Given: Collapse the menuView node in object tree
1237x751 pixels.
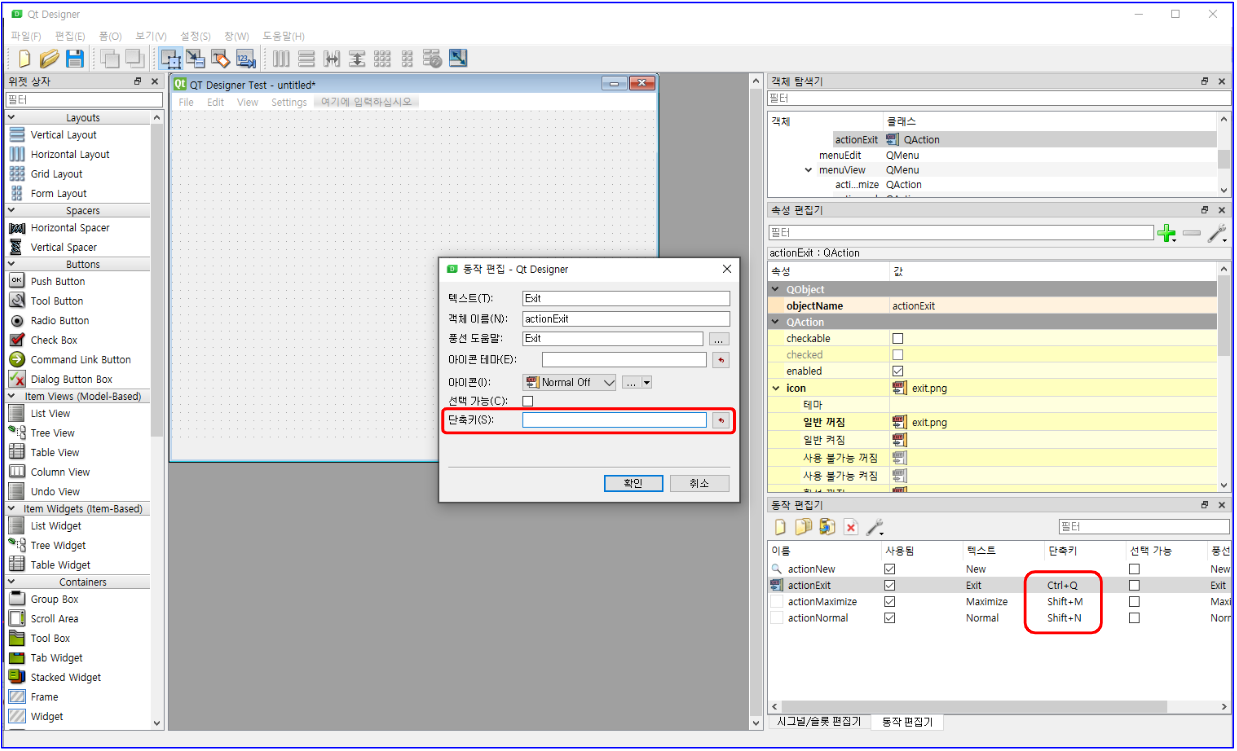Looking at the screenshot, I should pyautogui.click(x=809, y=170).
